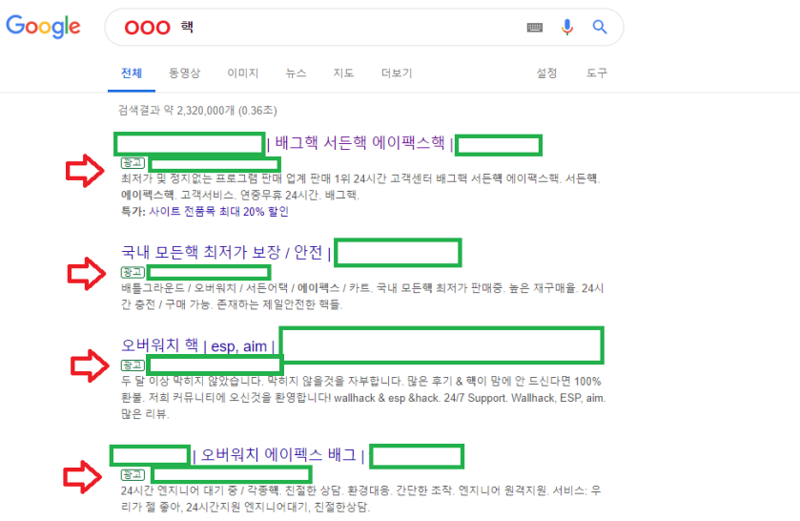Image resolution: width=800 pixels, height=521 pixels.
Task: Click description starting 최저가 및 정지없는 프로그램
Action: (x=361, y=187)
